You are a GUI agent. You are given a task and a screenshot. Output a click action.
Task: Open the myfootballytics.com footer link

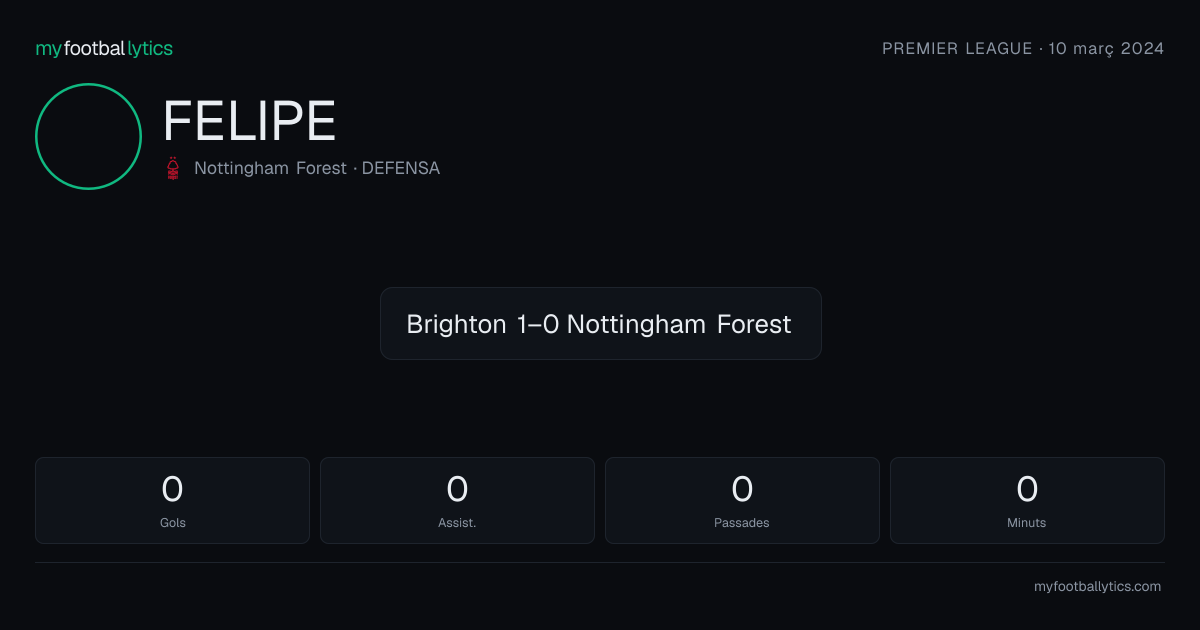[x=1097, y=586]
